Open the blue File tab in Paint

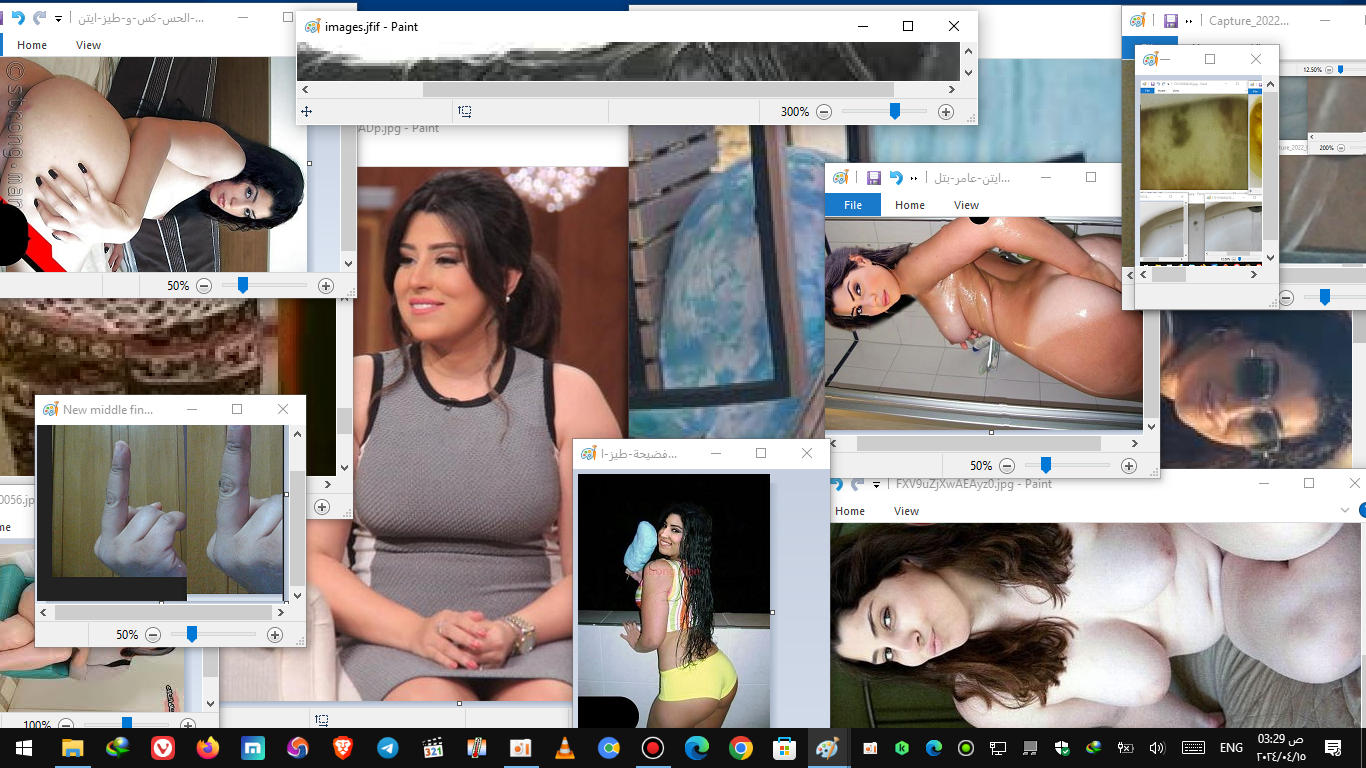853,205
